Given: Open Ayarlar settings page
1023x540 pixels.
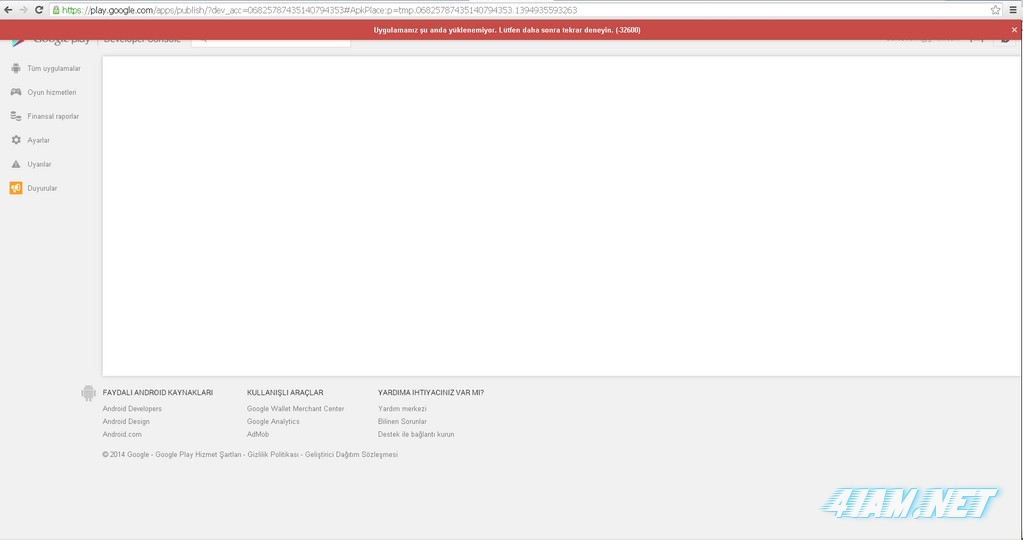Looking at the screenshot, I should 38,140.
